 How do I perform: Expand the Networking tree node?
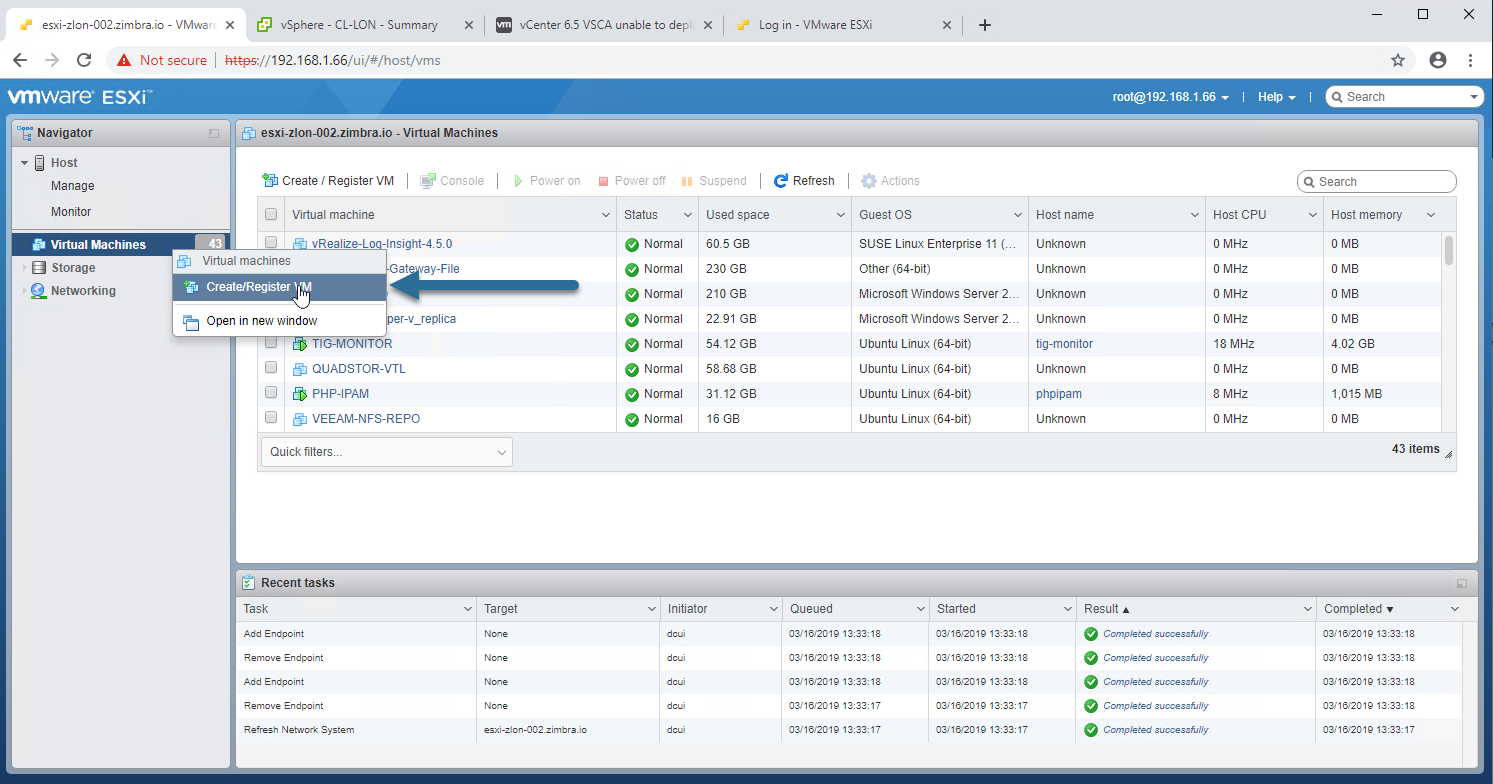[x=25, y=291]
